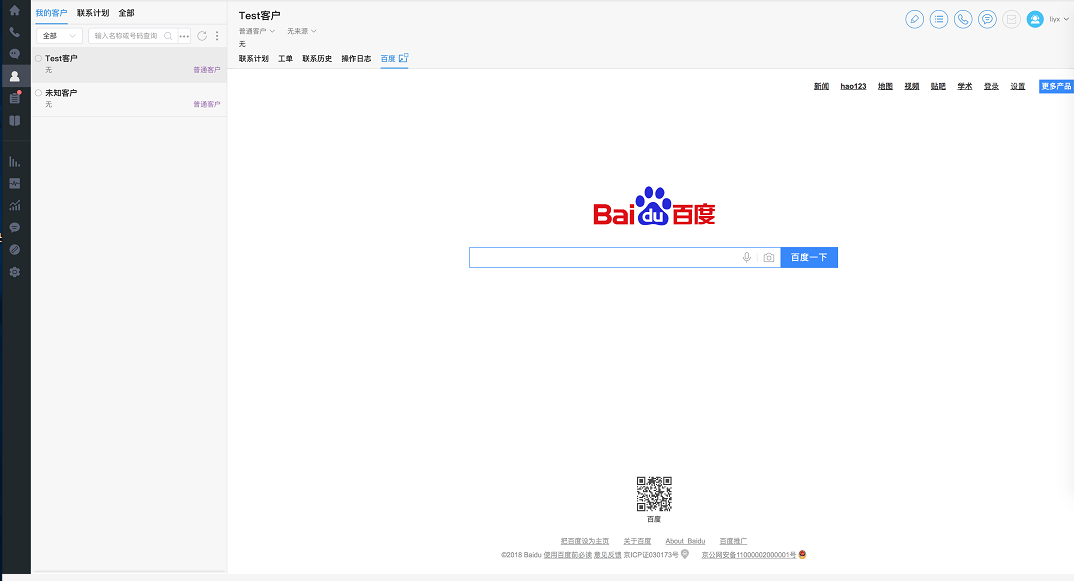Click the About Baidu footer link

685,541
